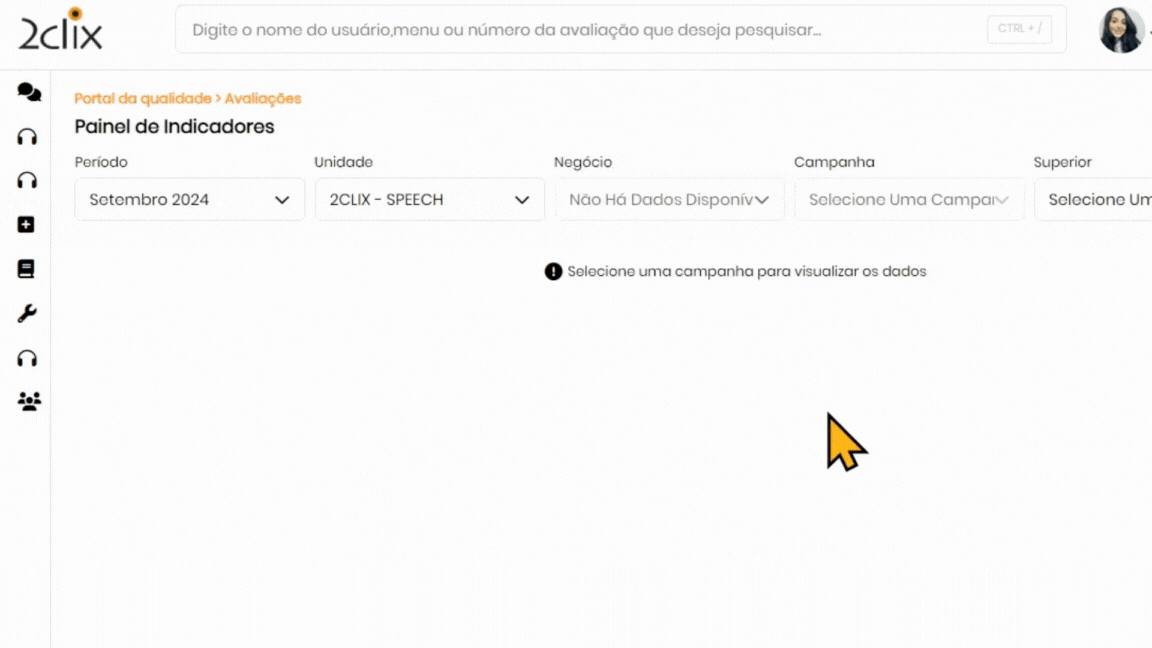Focus the global search input field
This screenshot has width=1152, height=648.
pos(580,30)
